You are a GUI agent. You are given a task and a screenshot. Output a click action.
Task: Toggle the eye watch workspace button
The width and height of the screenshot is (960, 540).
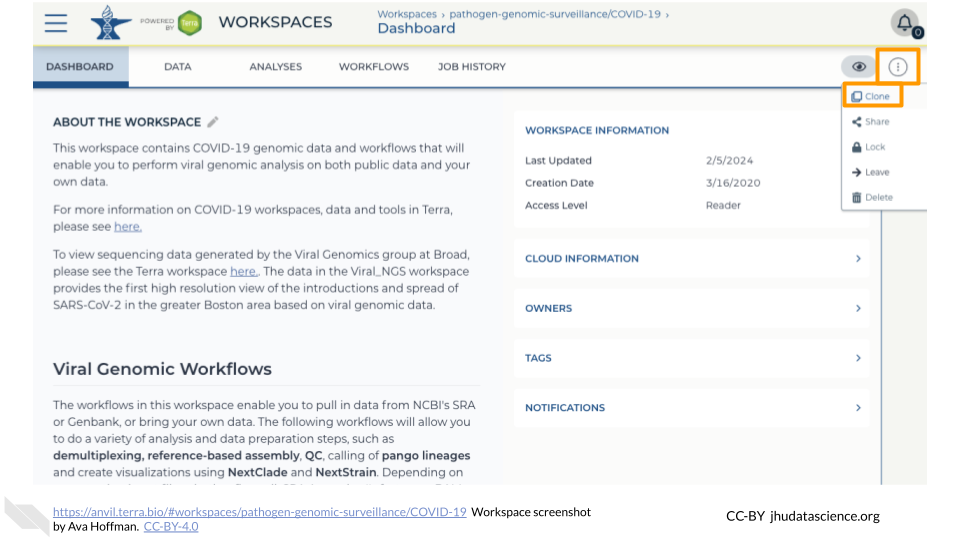[x=857, y=67]
